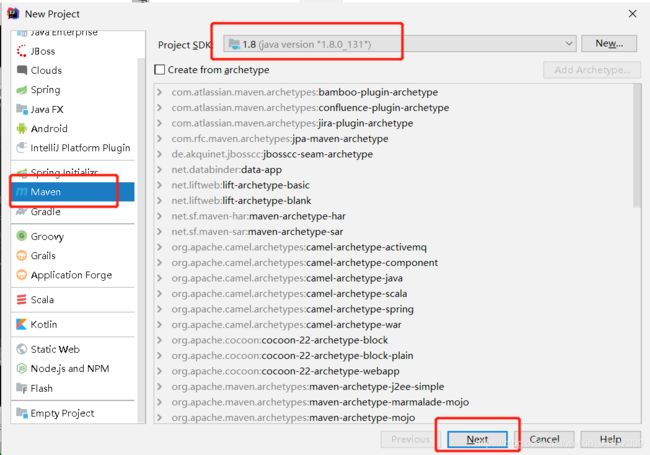Click SDK folder icon in Project SDK box
This screenshot has height=455, width=650.
pos(234,44)
